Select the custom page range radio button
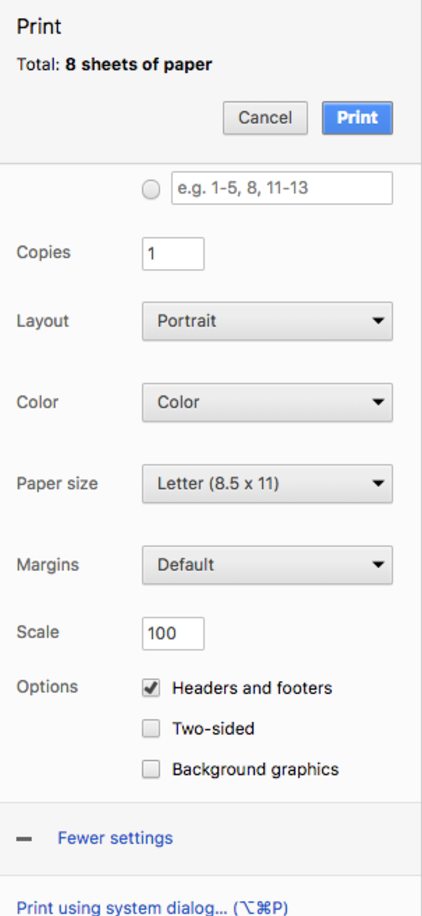The width and height of the screenshot is (422, 916). click(x=151, y=189)
